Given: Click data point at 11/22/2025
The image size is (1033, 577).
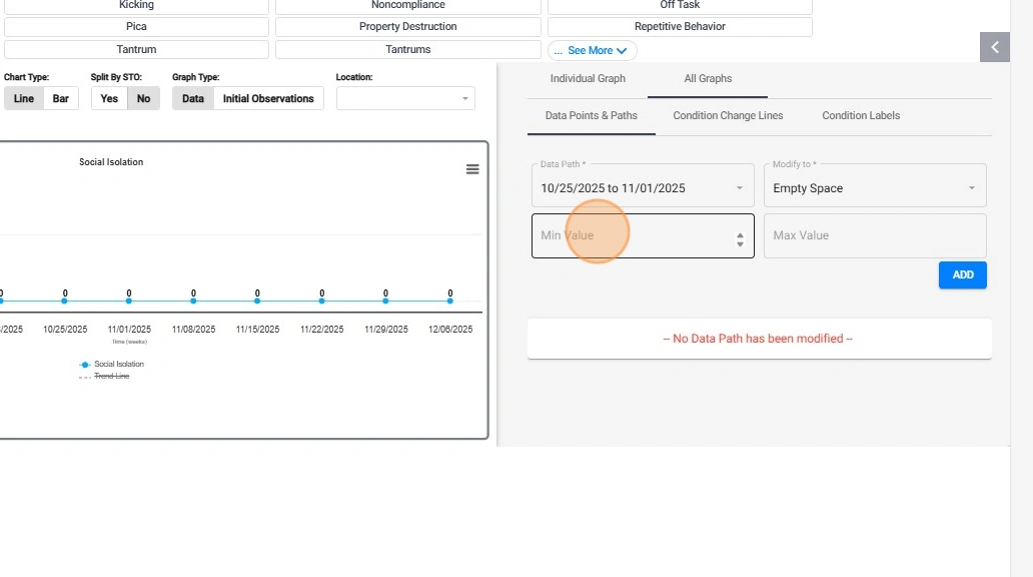Looking at the screenshot, I should [321, 300].
